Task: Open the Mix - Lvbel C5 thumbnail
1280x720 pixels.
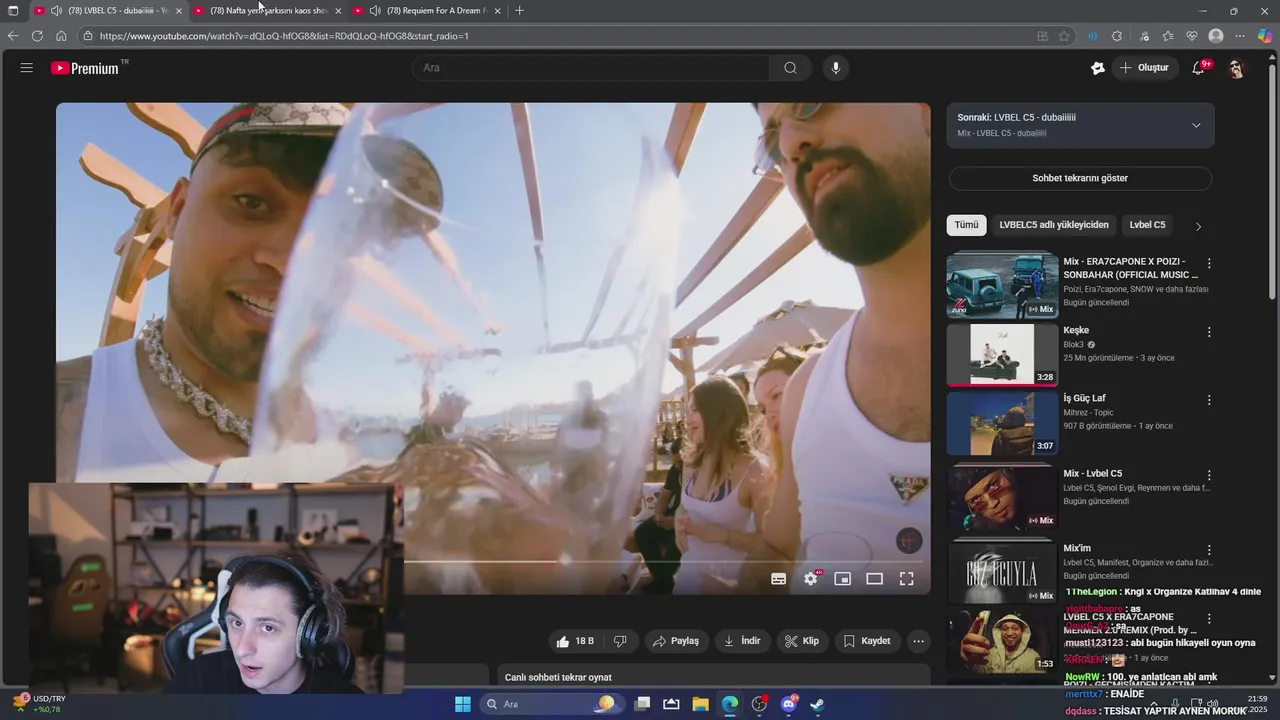Action: click(x=1002, y=498)
